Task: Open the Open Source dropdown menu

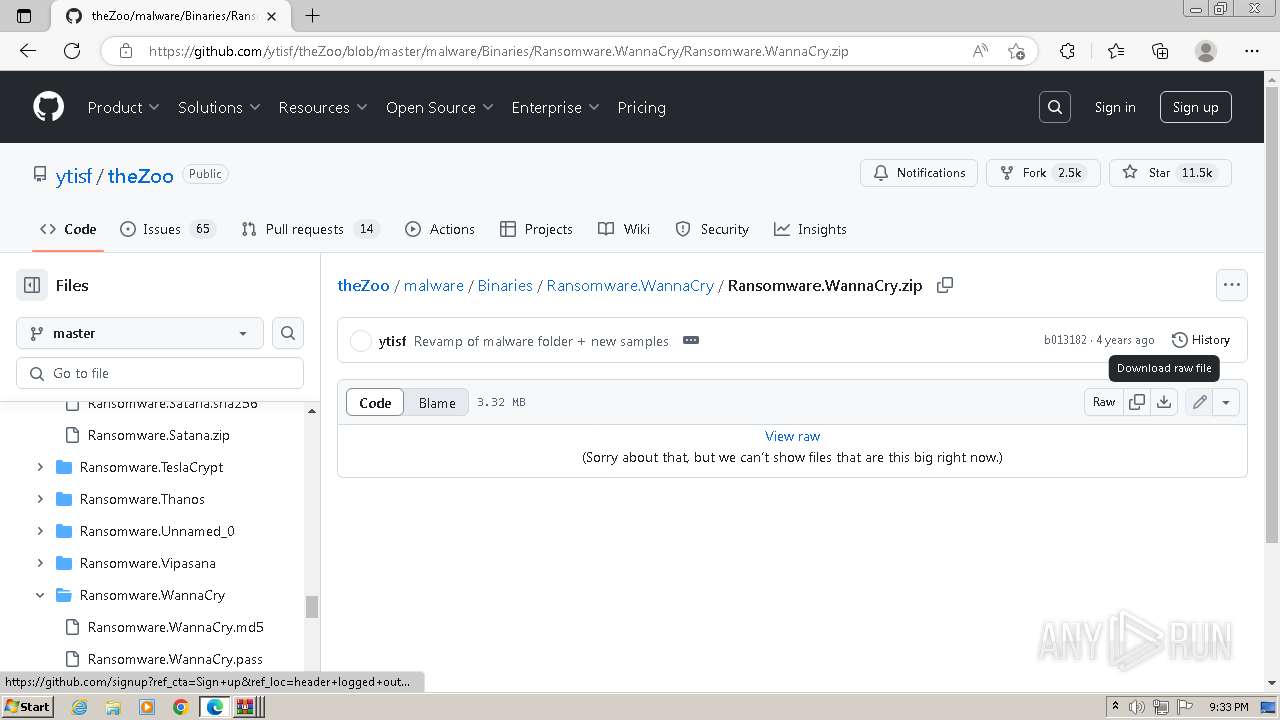Action: coord(439,107)
